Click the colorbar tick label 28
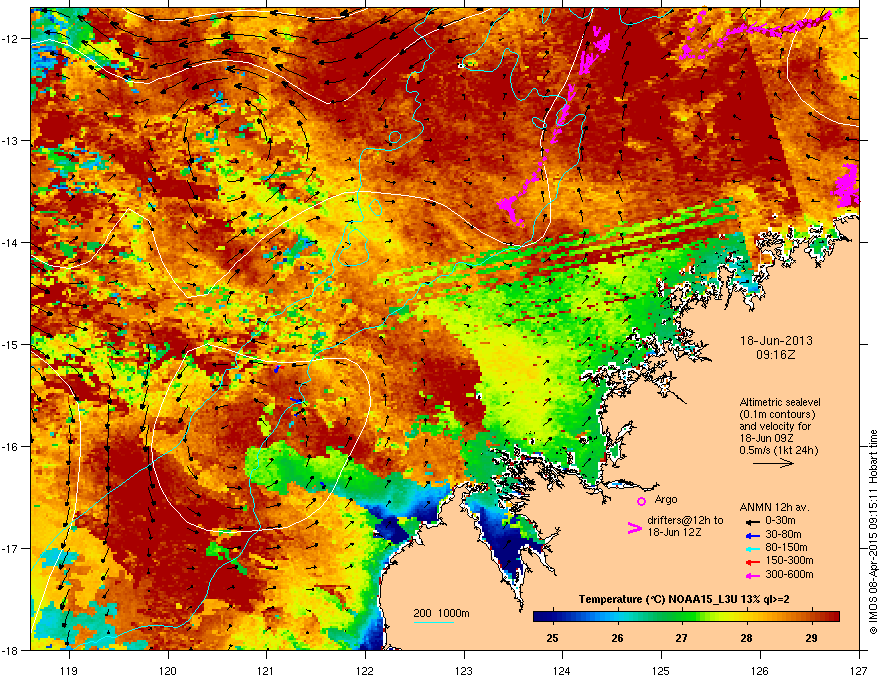The image size is (880, 680). 746,638
